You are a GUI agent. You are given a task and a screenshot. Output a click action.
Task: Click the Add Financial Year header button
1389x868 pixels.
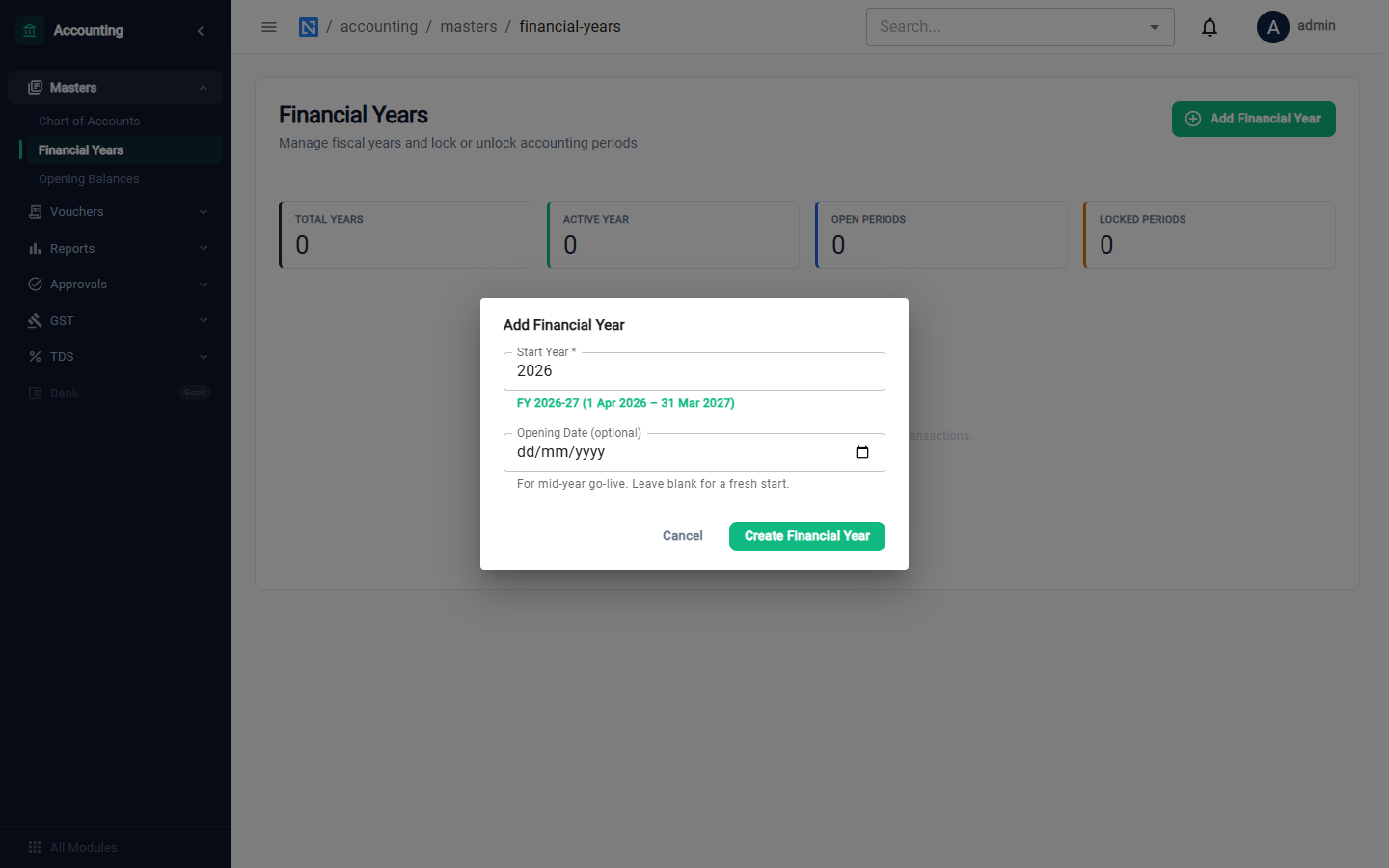pos(1254,119)
